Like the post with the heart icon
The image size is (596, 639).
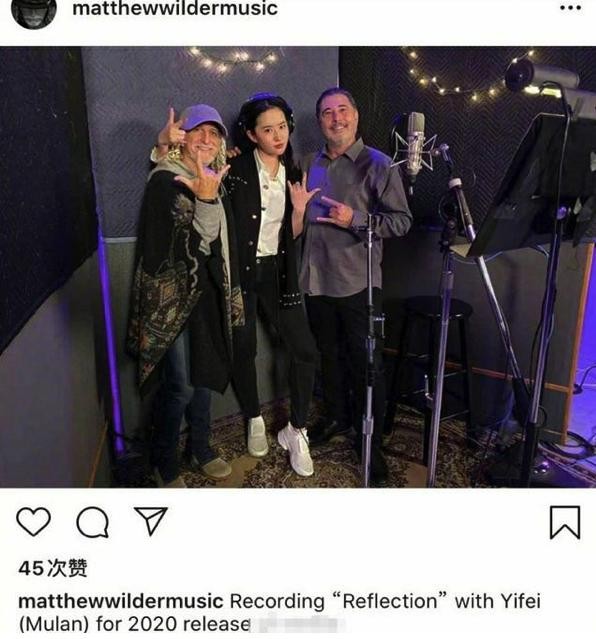(x=33, y=521)
